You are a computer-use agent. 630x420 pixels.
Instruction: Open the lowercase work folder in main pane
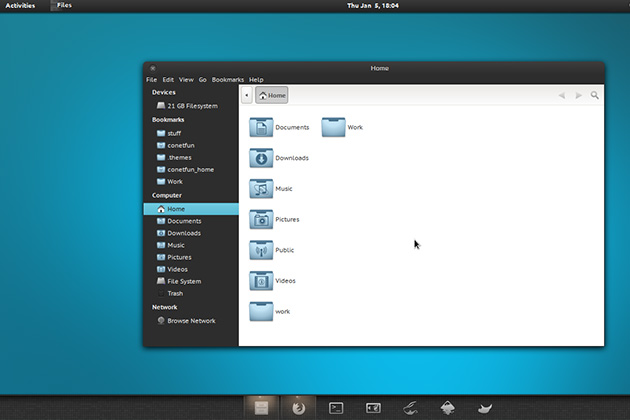pyautogui.click(x=261, y=311)
